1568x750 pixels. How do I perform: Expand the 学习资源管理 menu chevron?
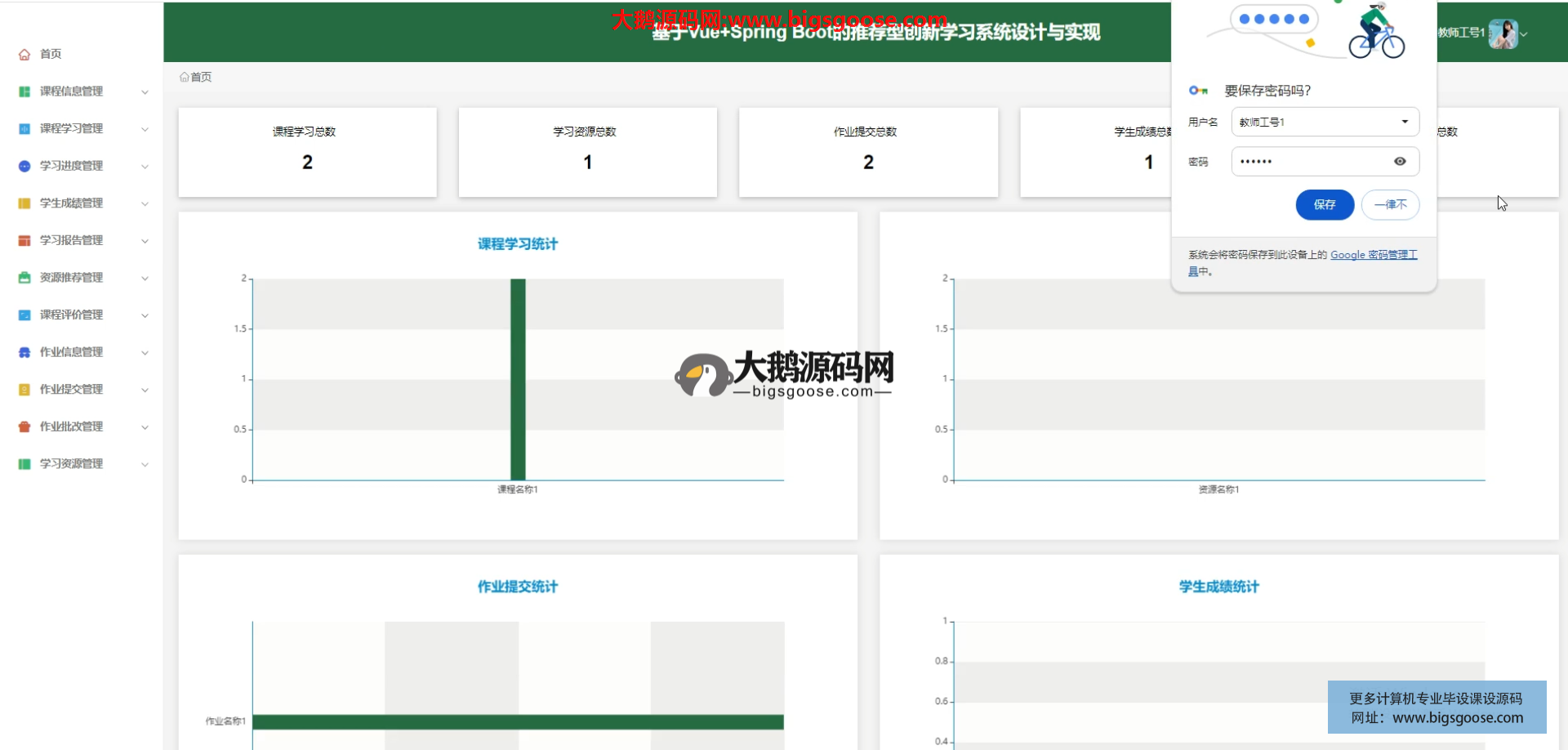[145, 464]
